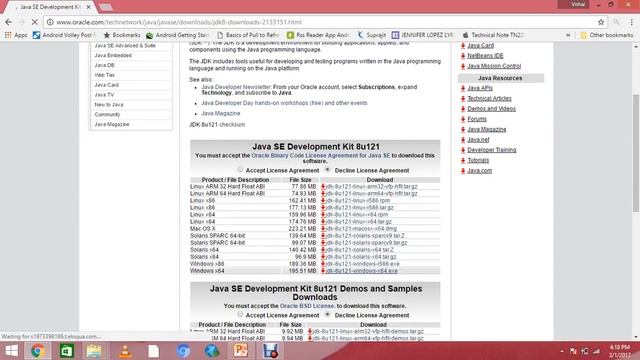This screenshot has height=360, width=640.
Task: Open the Windows Start button
Action: pyautogui.click(x=11, y=351)
